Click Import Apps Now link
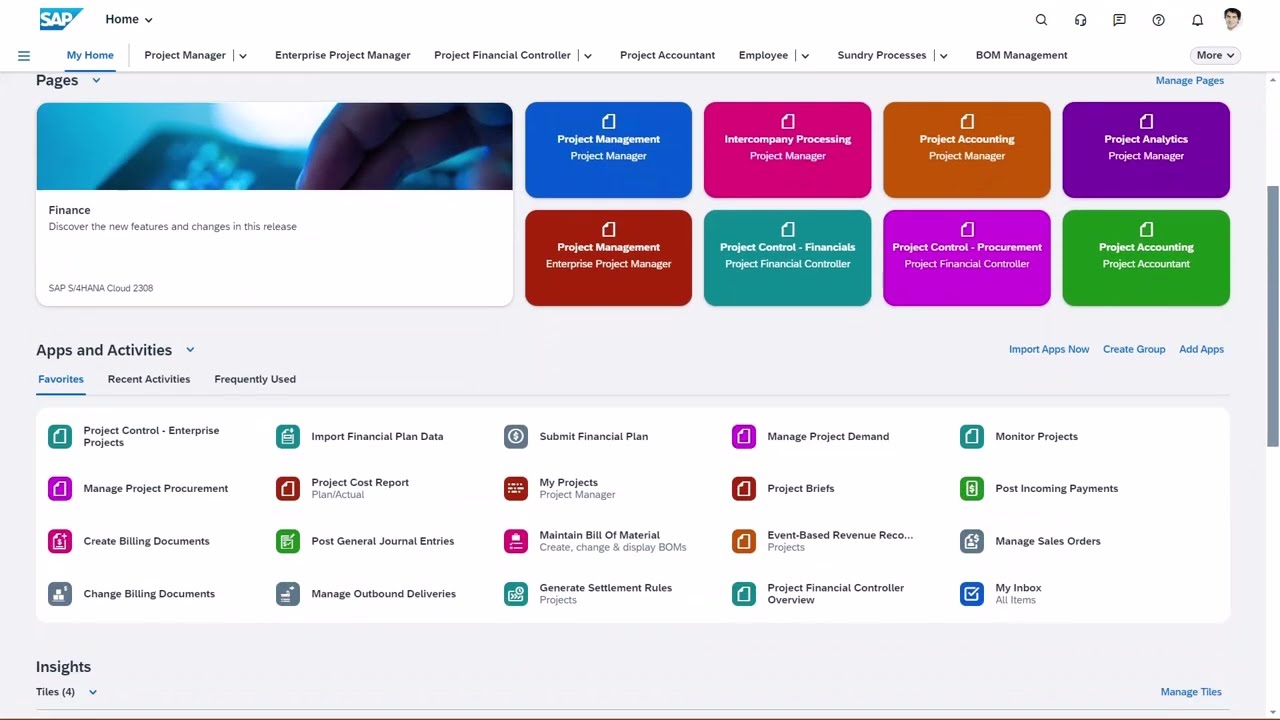The height and width of the screenshot is (720, 1280). (1049, 349)
